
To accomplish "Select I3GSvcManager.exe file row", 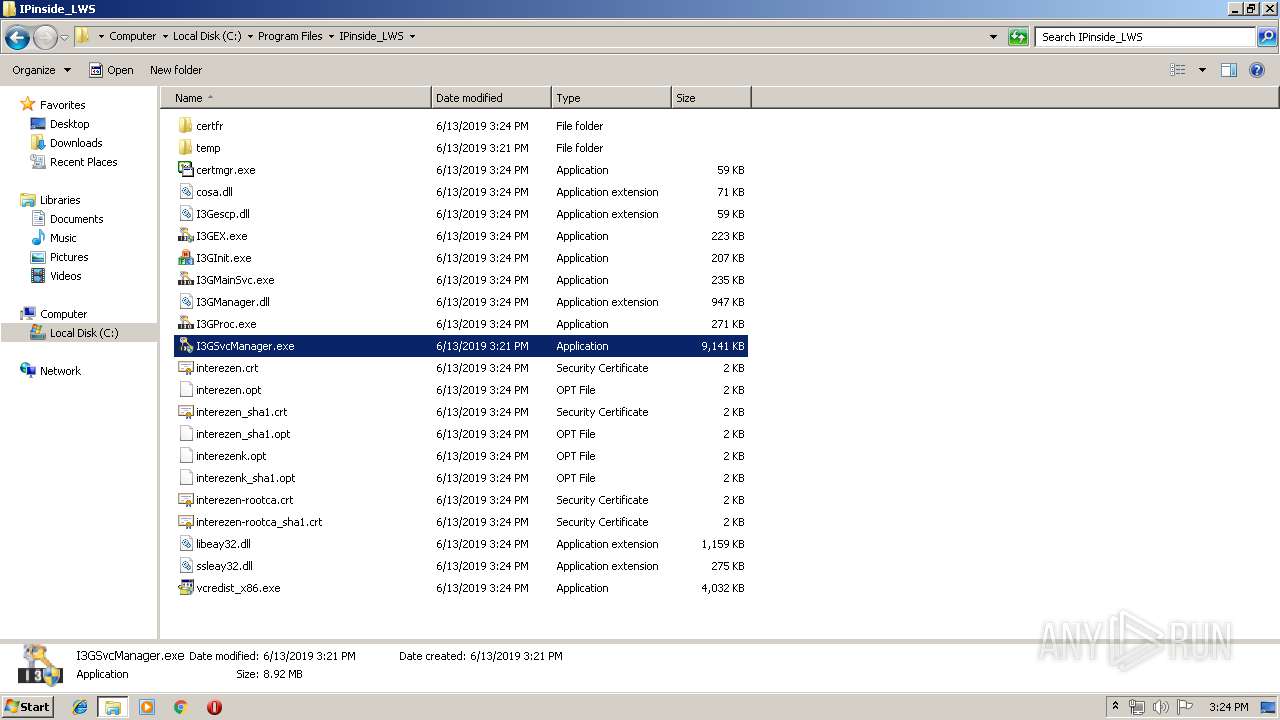I will pyautogui.click(x=461, y=346).
